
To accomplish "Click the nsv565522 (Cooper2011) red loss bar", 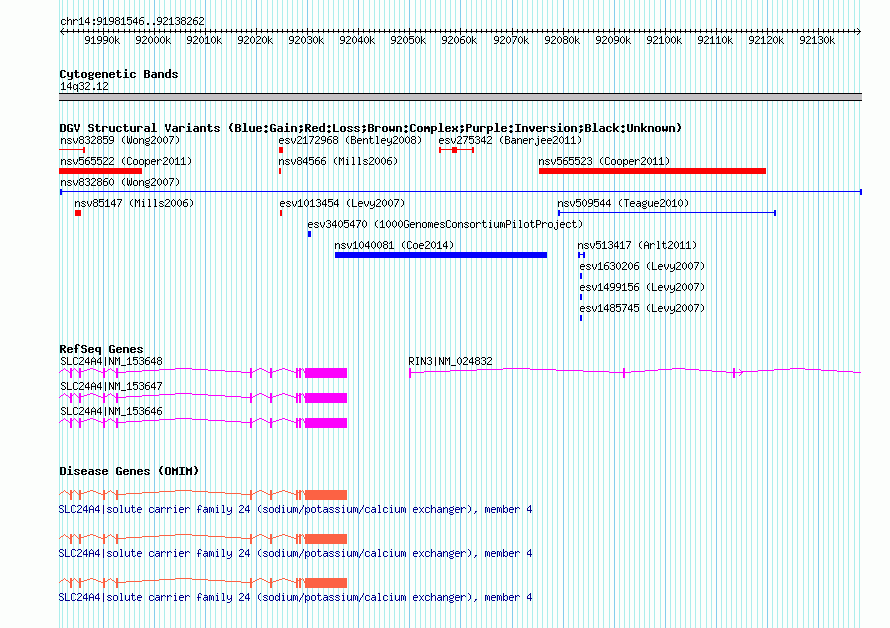I will pyautogui.click(x=100, y=171).
